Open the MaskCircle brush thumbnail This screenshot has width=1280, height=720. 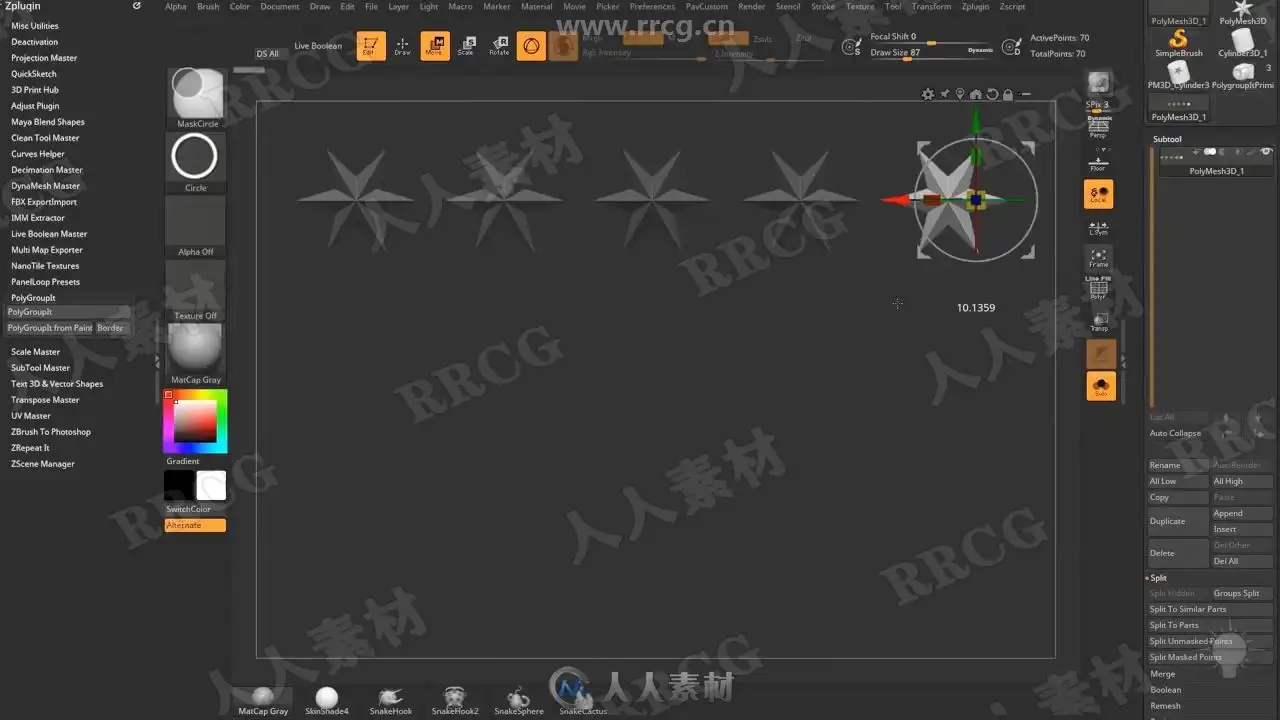196,97
